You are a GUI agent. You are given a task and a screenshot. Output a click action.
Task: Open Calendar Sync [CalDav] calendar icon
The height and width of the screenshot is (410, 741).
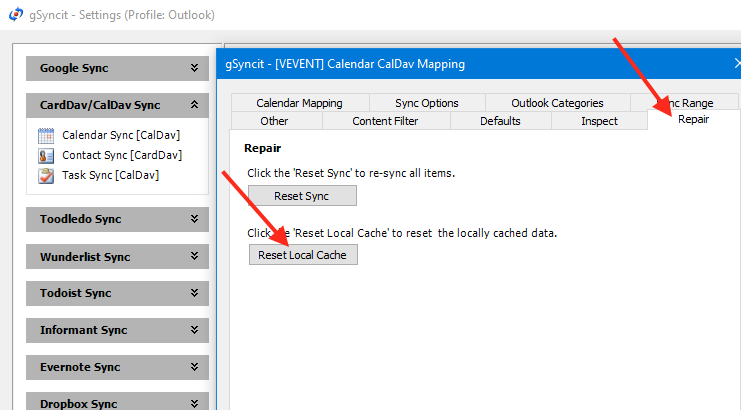46,136
